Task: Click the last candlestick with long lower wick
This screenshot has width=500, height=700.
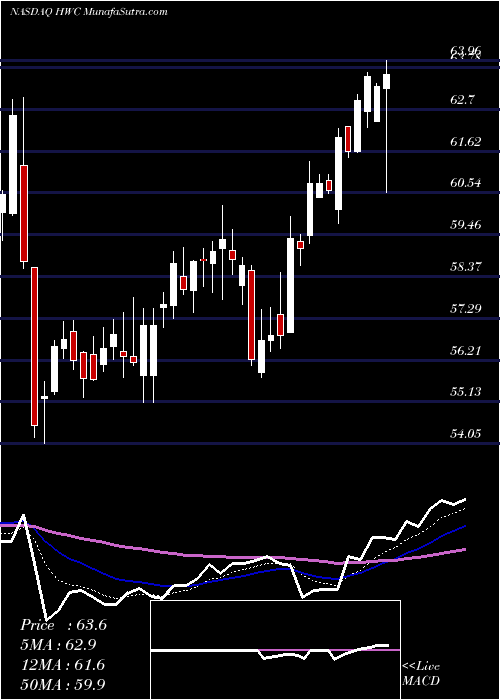Action: 387,126
